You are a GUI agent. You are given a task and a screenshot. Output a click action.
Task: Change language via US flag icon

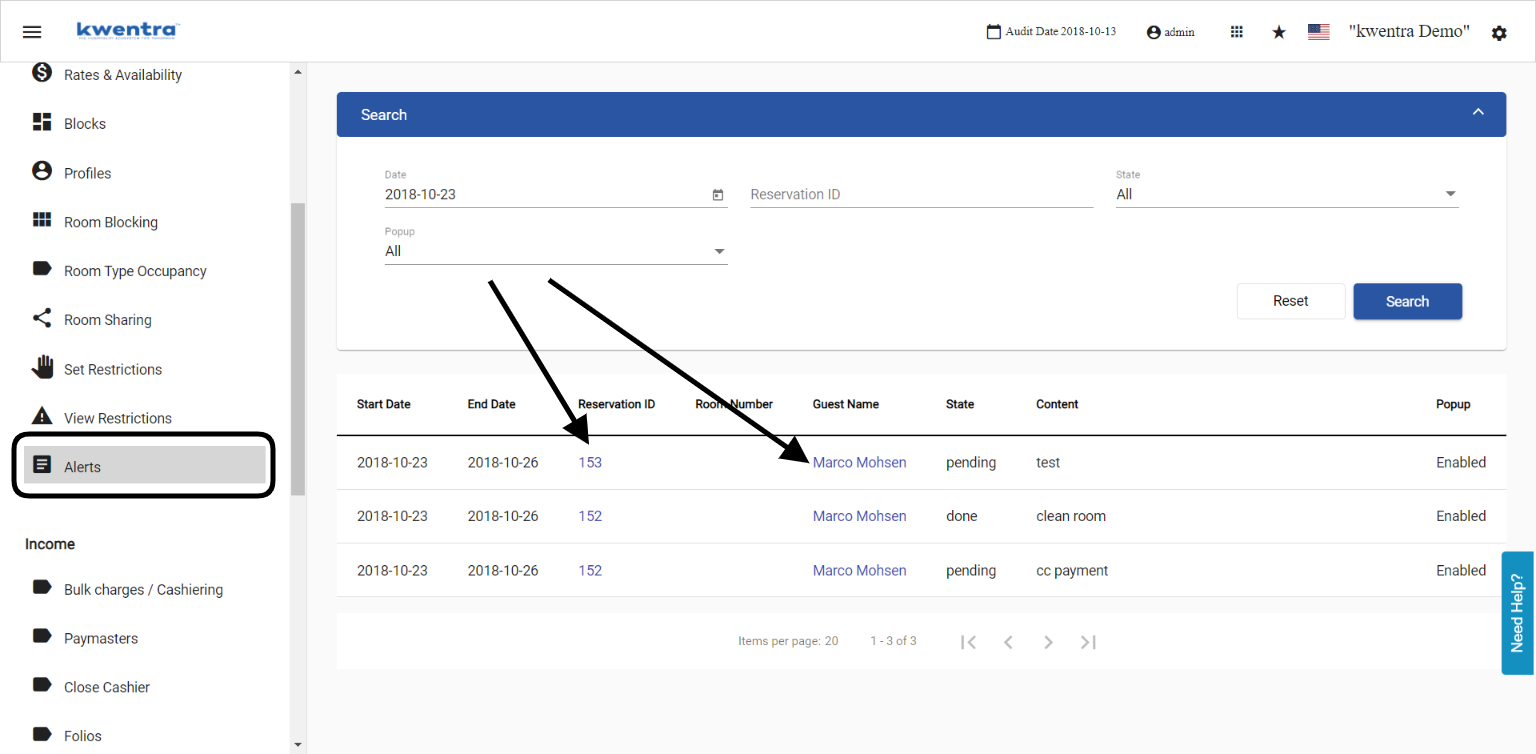pyautogui.click(x=1319, y=32)
